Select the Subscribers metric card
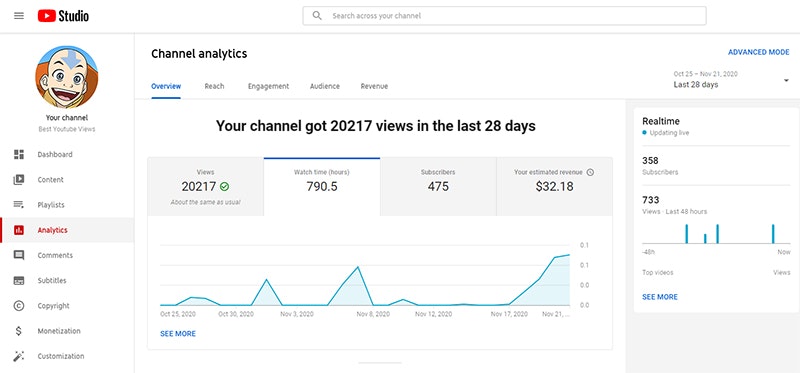The image size is (800, 373). click(x=438, y=187)
